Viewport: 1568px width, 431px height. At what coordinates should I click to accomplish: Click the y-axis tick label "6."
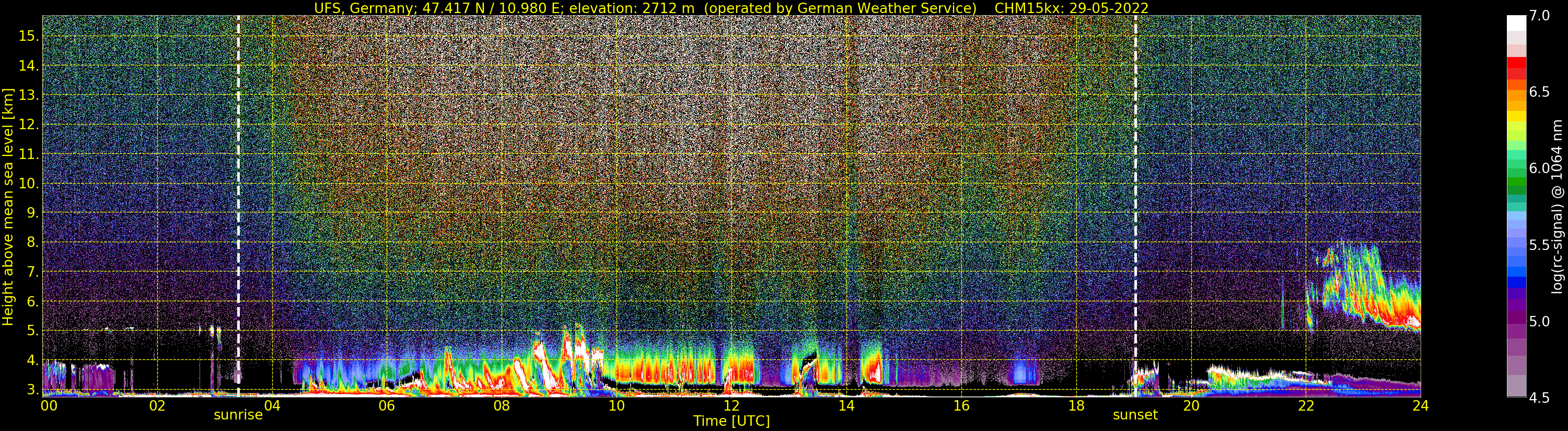[33, 301]
